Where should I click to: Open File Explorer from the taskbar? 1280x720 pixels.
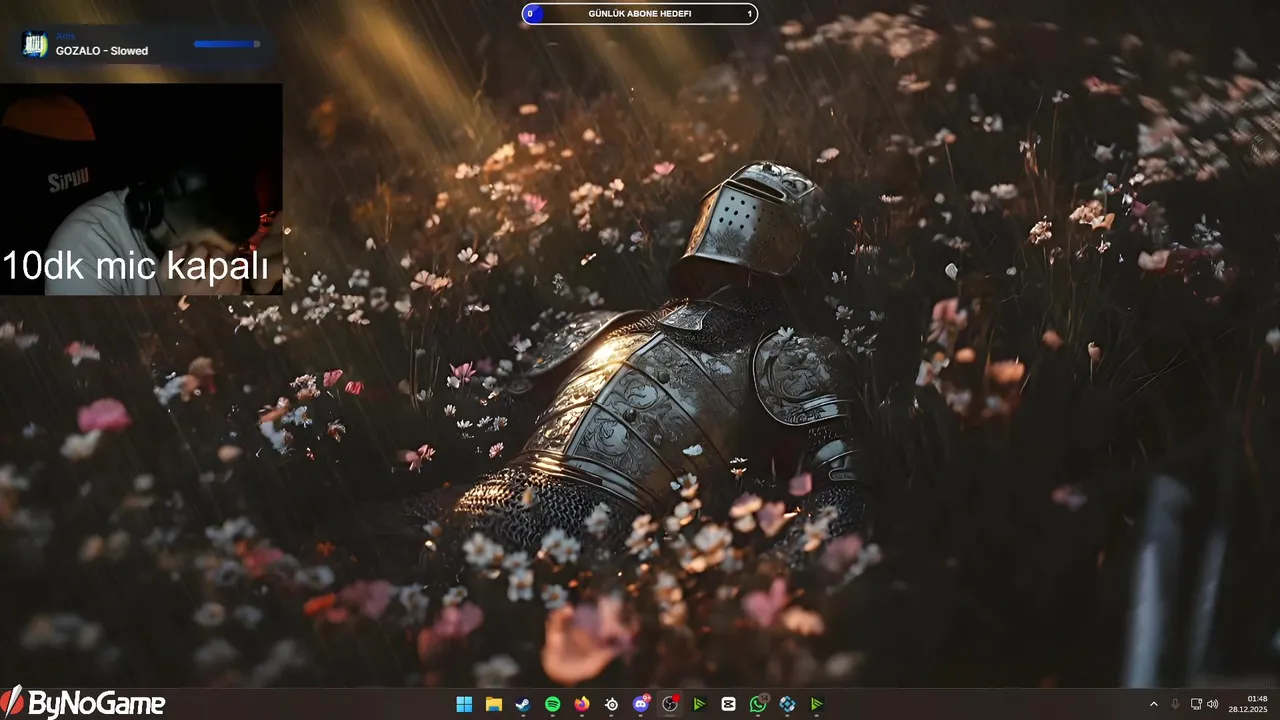493,704
